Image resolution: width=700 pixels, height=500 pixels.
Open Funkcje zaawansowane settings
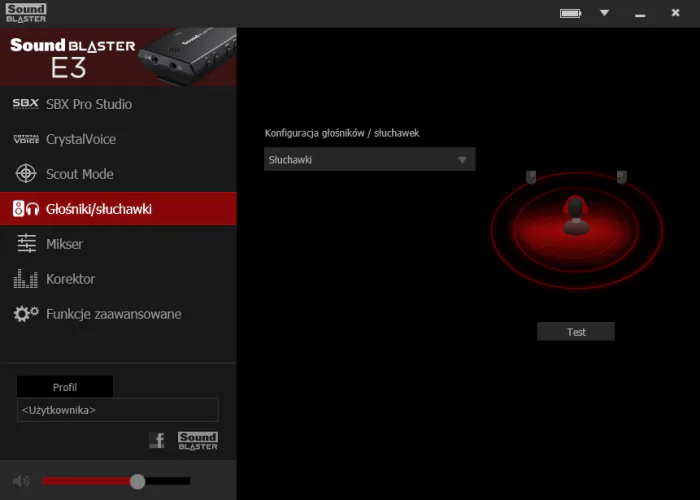click(x=118, y=314)
